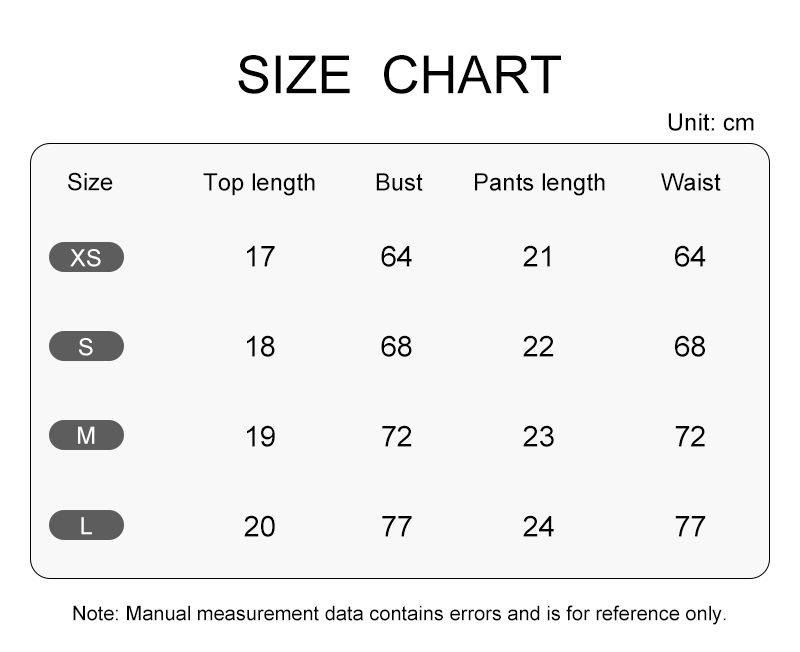Click the 'Top length' column header
The image size is (800, 652).
coord(259,182)
